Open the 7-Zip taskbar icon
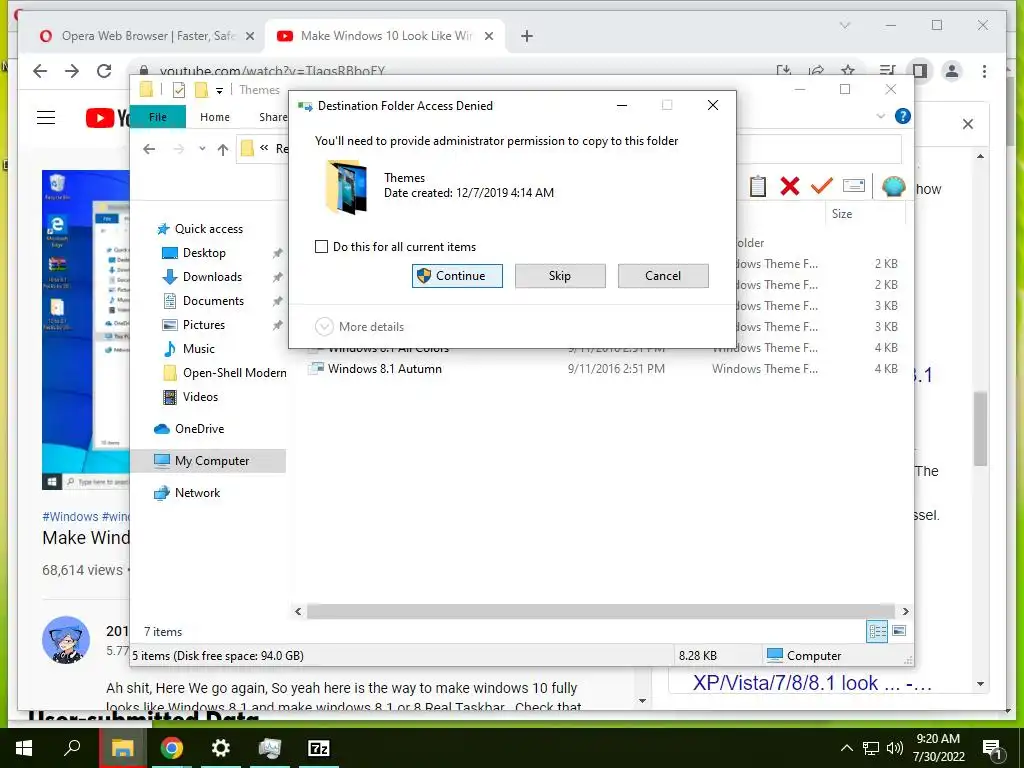 [x=319, y=748]
